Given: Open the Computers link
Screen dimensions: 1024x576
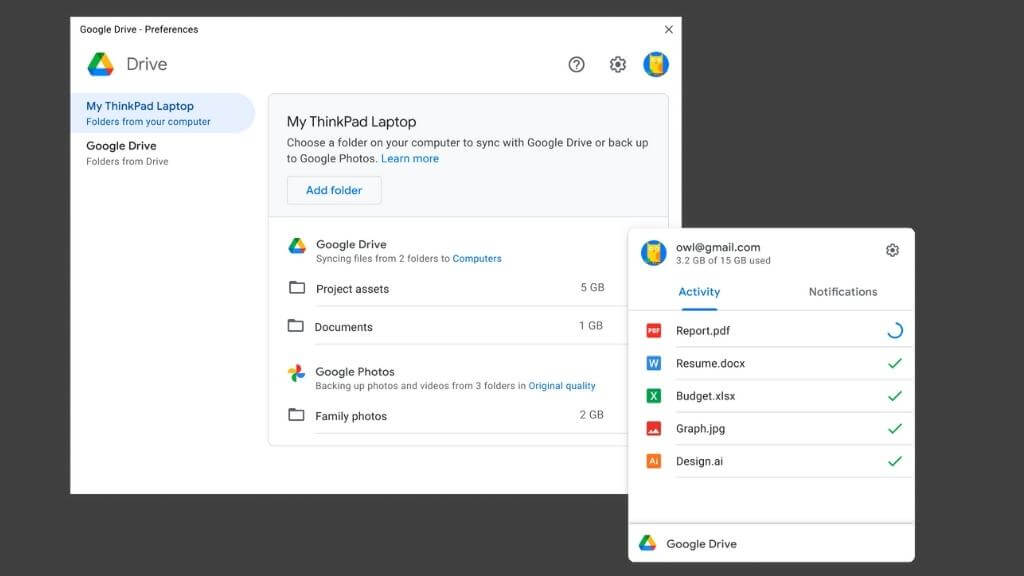Looking at the screenshot, I should [477, 259].
